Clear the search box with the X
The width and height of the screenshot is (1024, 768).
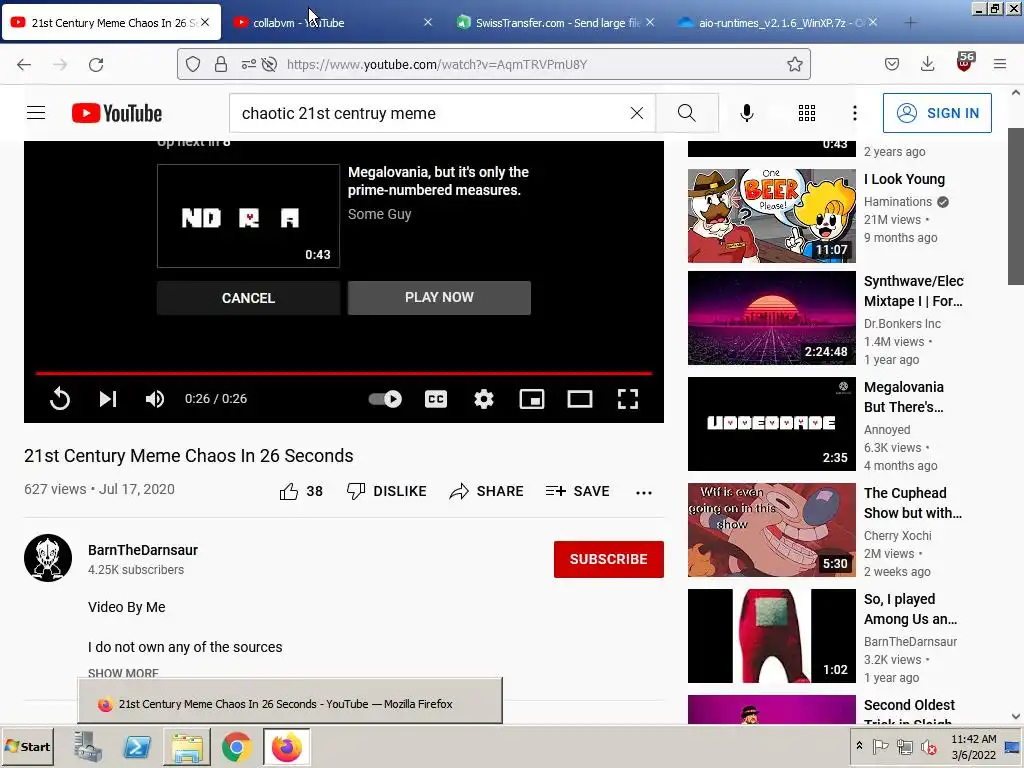[x=637, y=113]
